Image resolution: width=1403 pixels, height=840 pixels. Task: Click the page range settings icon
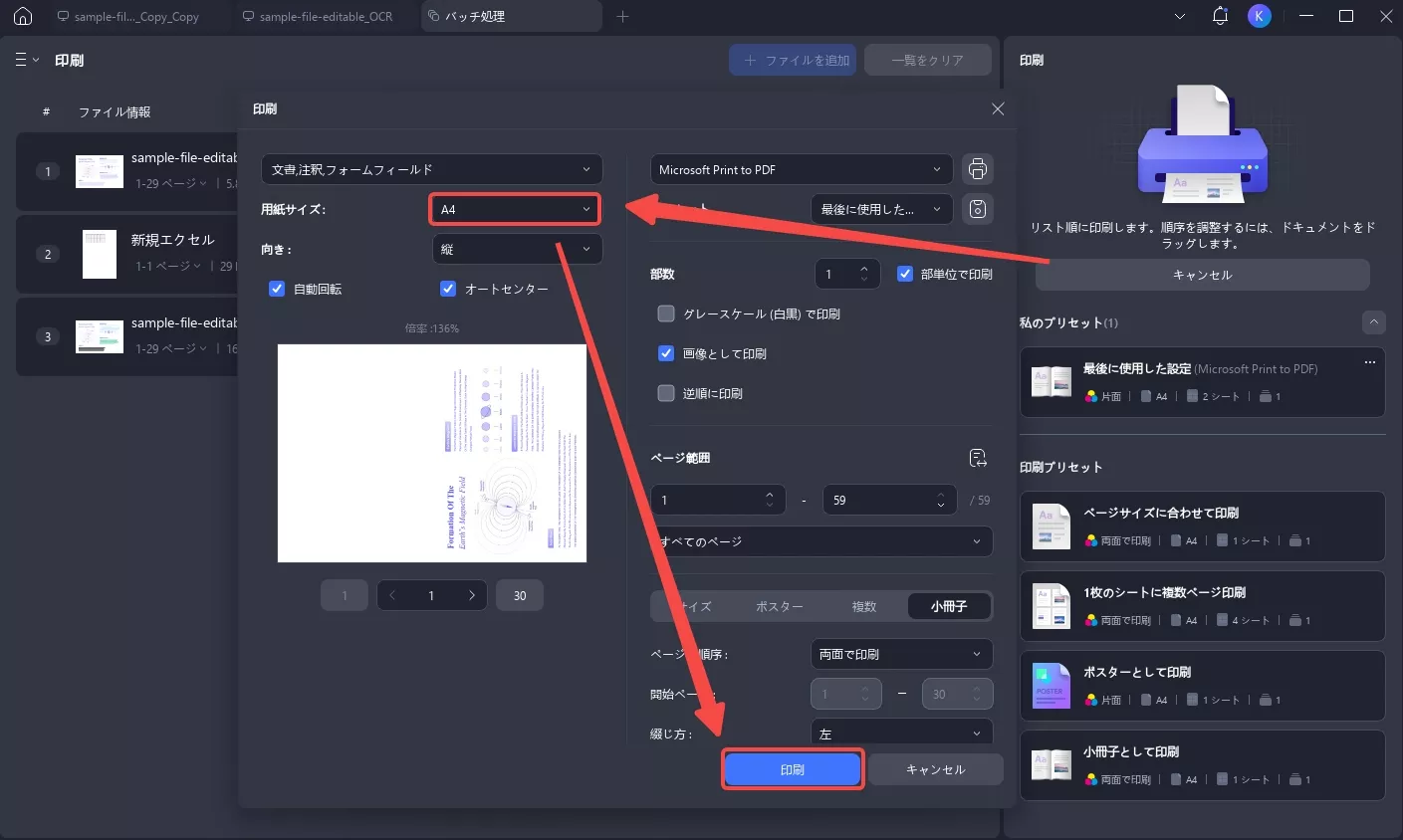[x=978, y=458]
